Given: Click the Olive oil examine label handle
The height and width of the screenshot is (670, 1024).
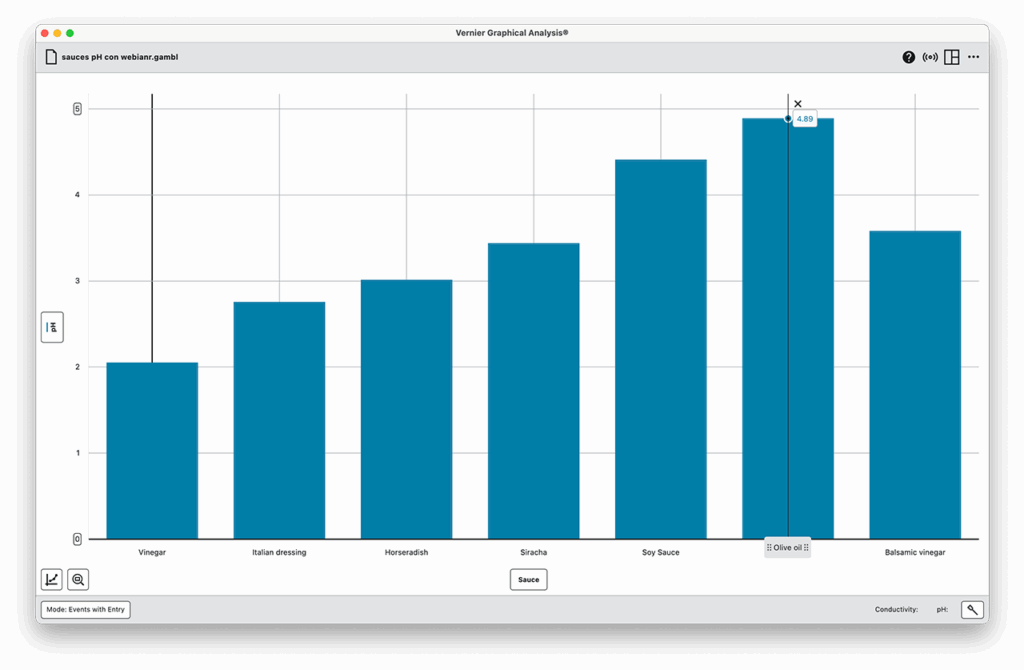Looking at the screenshot, I should tap(787, 548).
